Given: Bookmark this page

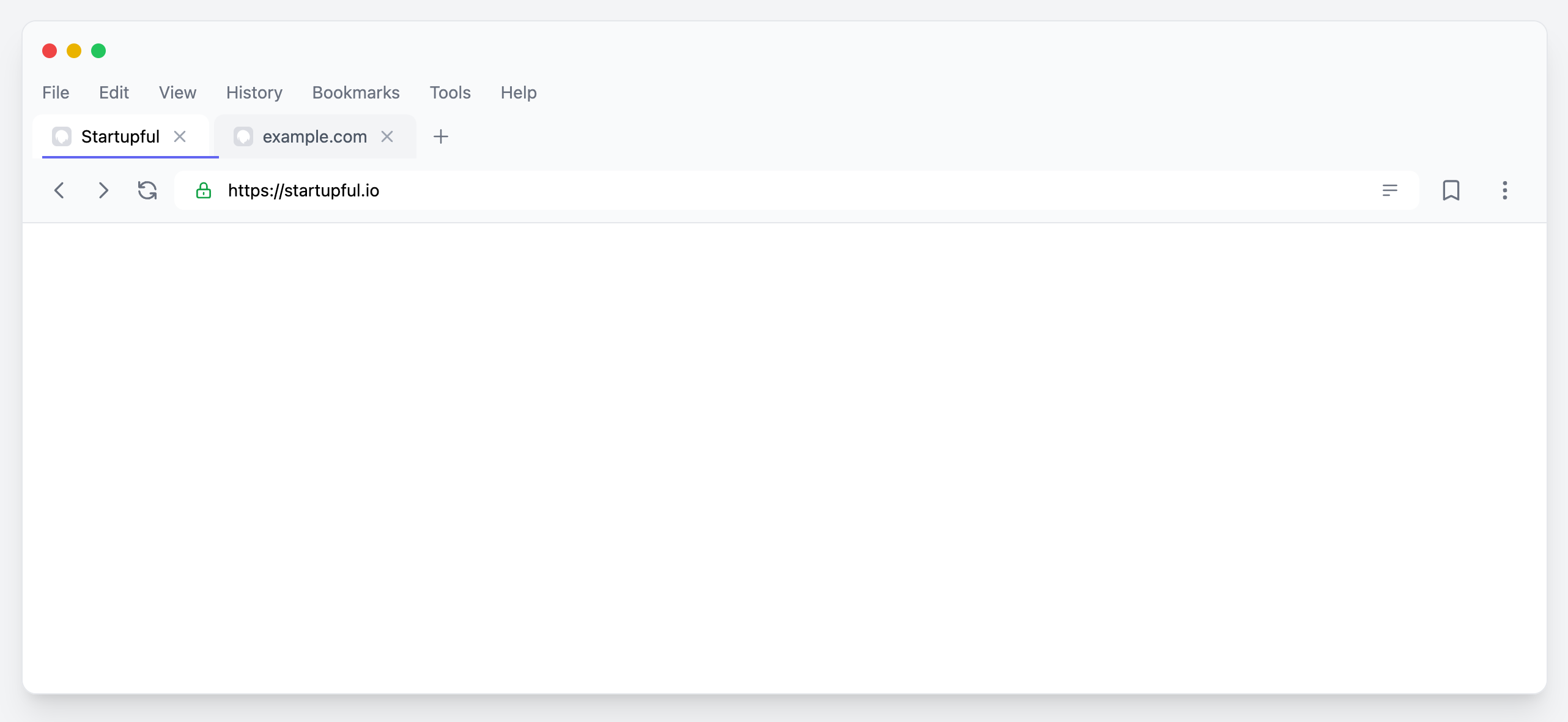Looking at the screenshot, I should tap(1451, 190).
